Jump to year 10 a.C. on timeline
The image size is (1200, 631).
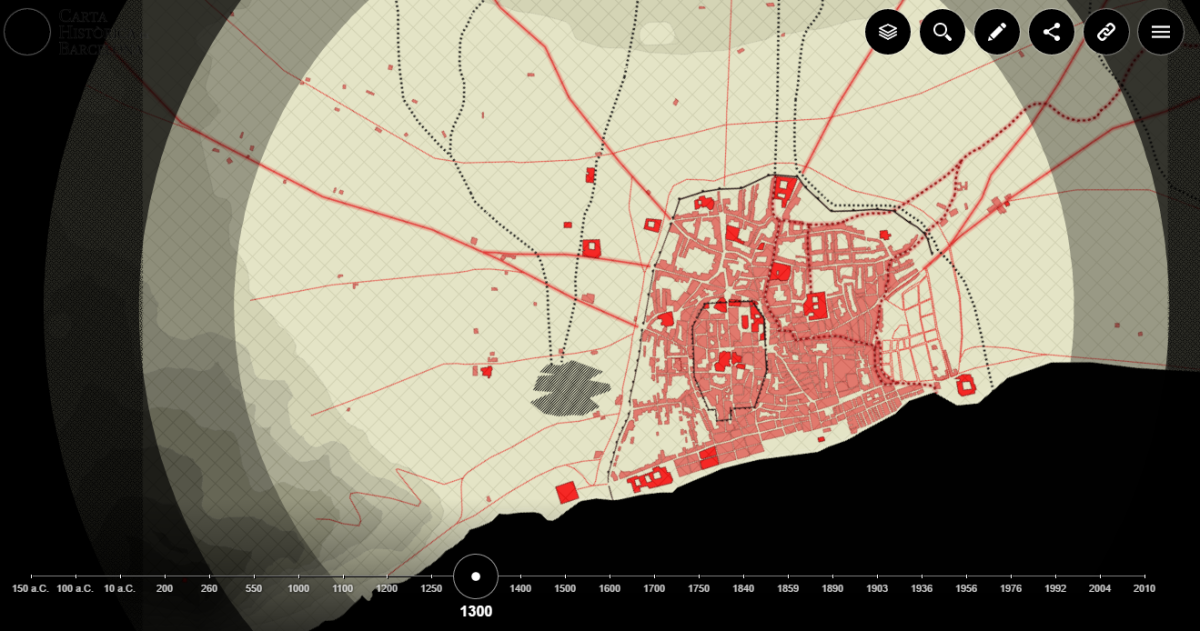point(119,588)
